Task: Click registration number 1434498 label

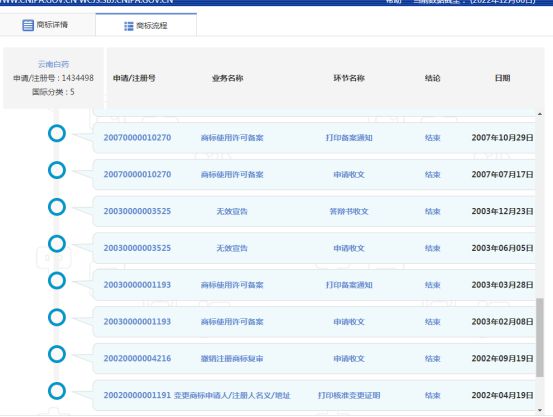Action: click(53, 78)
